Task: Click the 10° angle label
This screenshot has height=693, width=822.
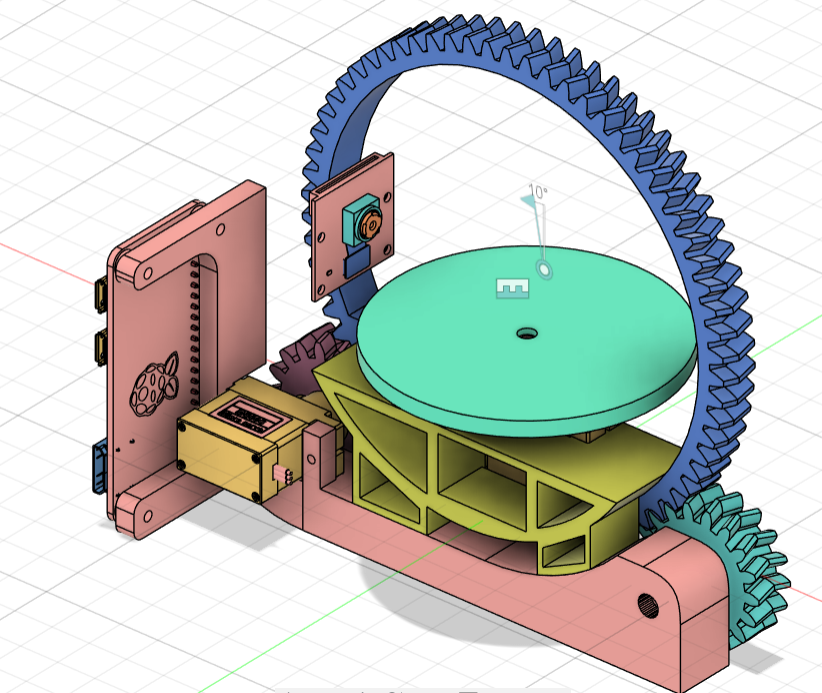Action: coord(538,191)
